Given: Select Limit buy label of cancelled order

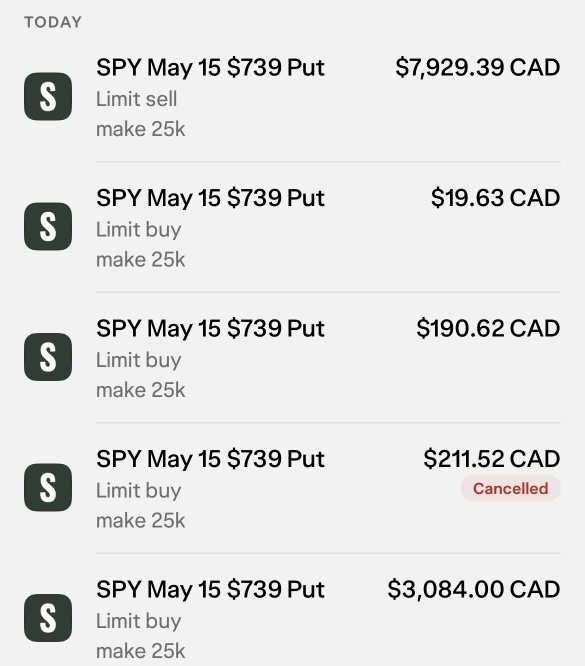Looking at the screenshot, I should 138,491.
